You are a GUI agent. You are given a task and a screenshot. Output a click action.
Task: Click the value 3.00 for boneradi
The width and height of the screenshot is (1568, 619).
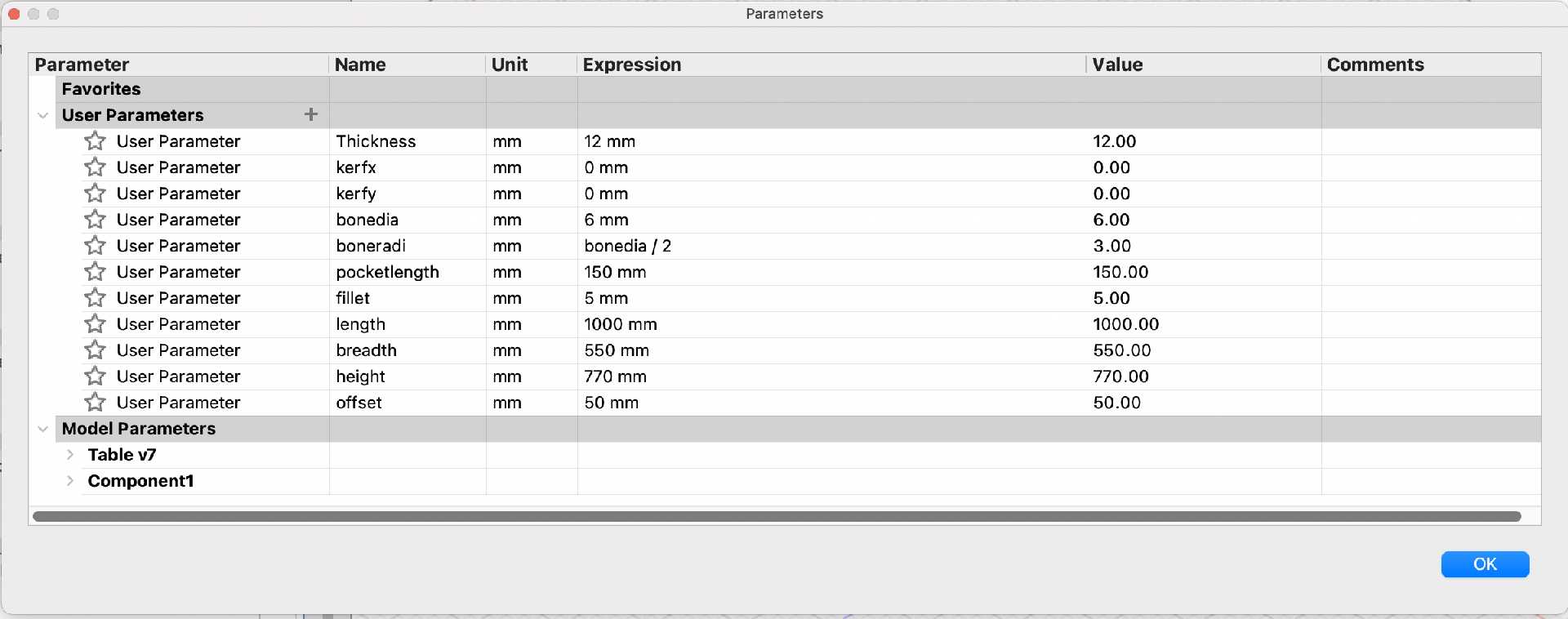pyautogui.click(x=1112, y=246)
